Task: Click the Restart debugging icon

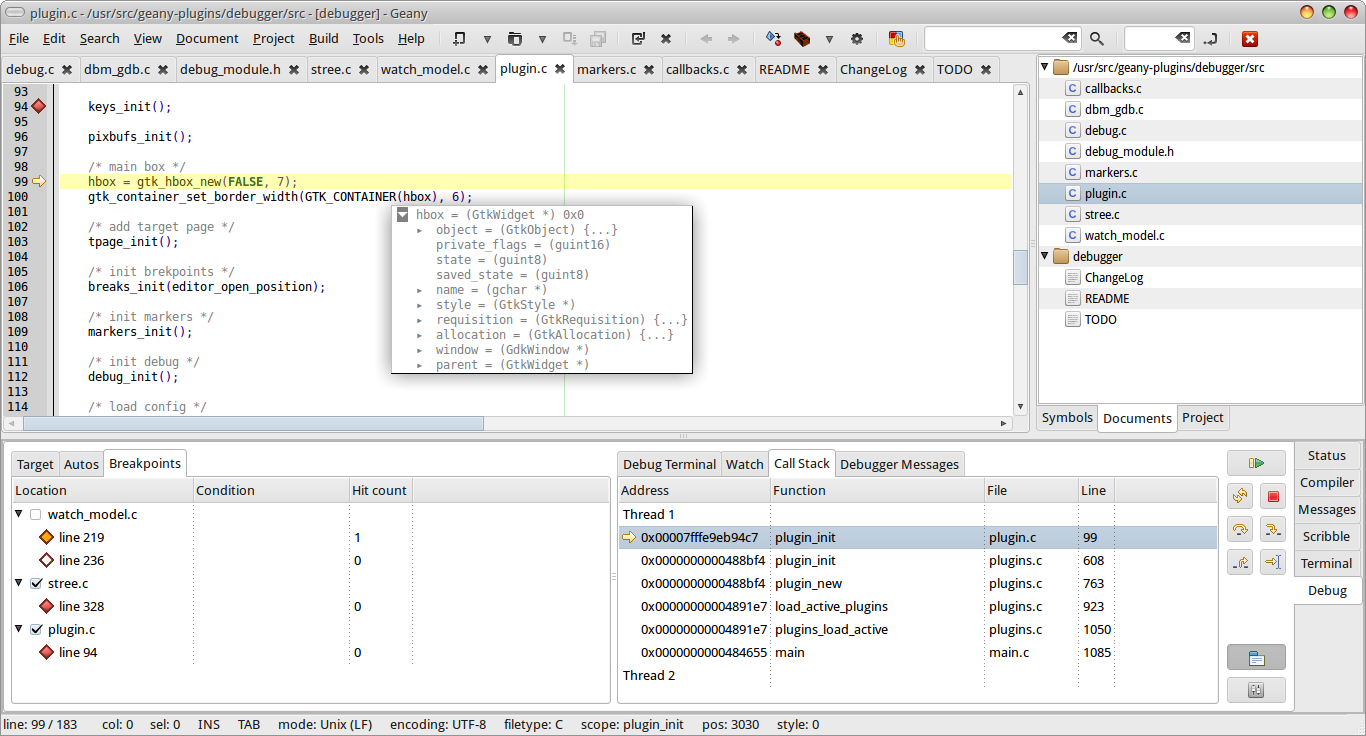Action: [x=1240, y=496]
